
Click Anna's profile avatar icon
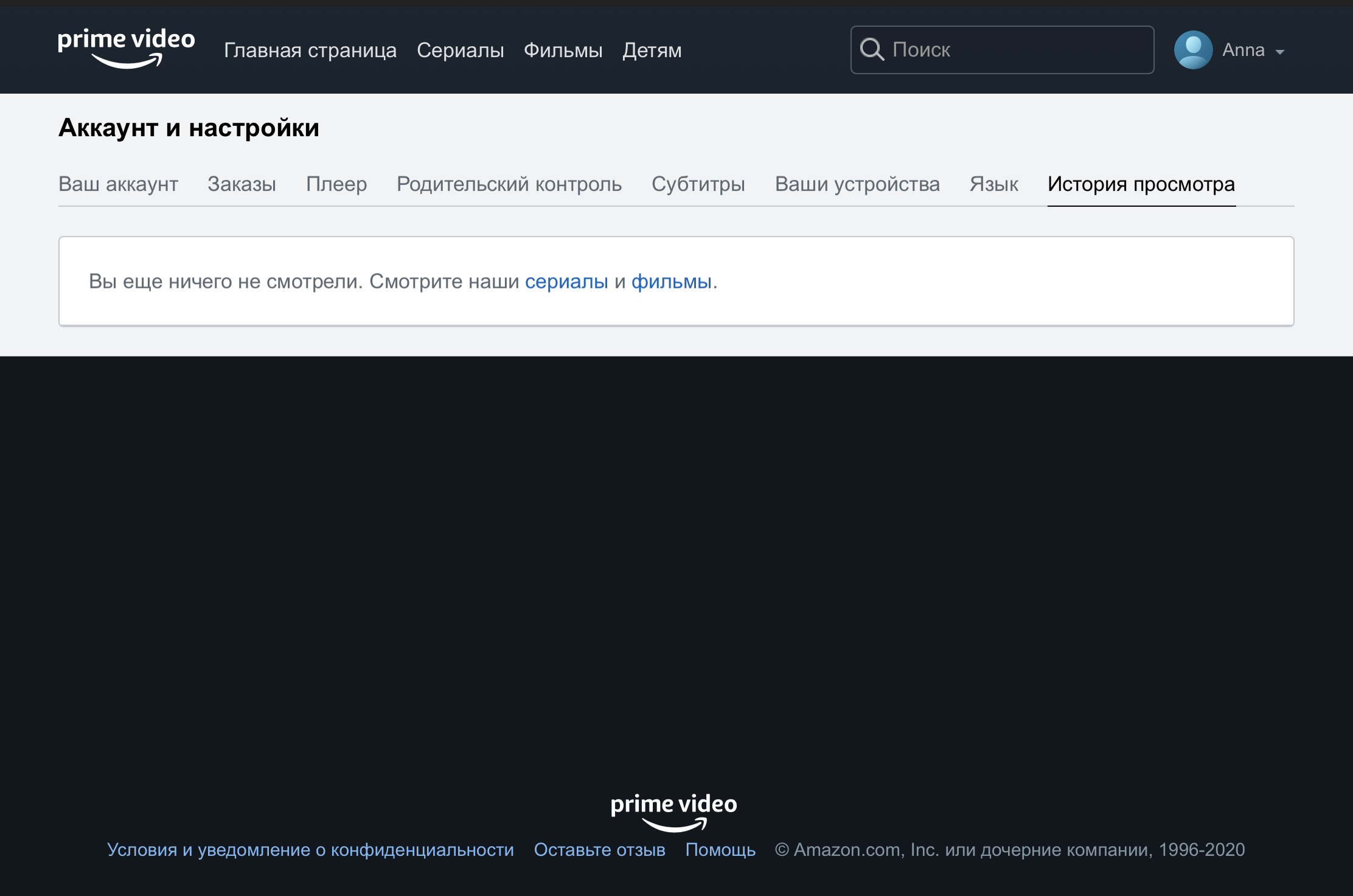1192,50
